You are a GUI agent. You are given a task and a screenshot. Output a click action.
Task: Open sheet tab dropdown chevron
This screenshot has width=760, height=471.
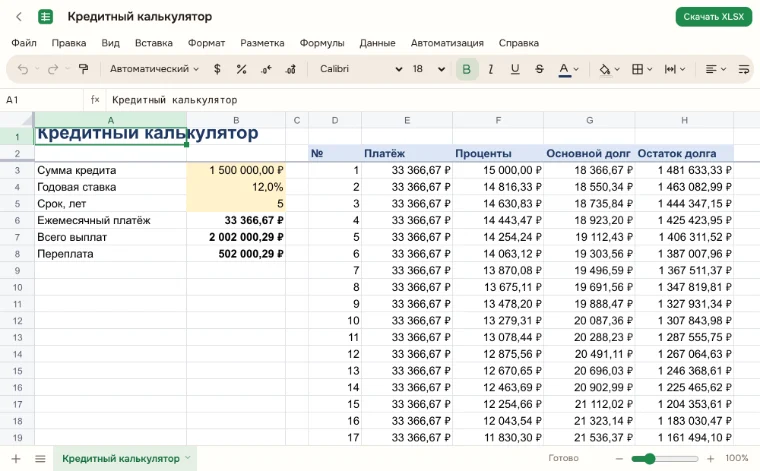[x=188, y=457]
